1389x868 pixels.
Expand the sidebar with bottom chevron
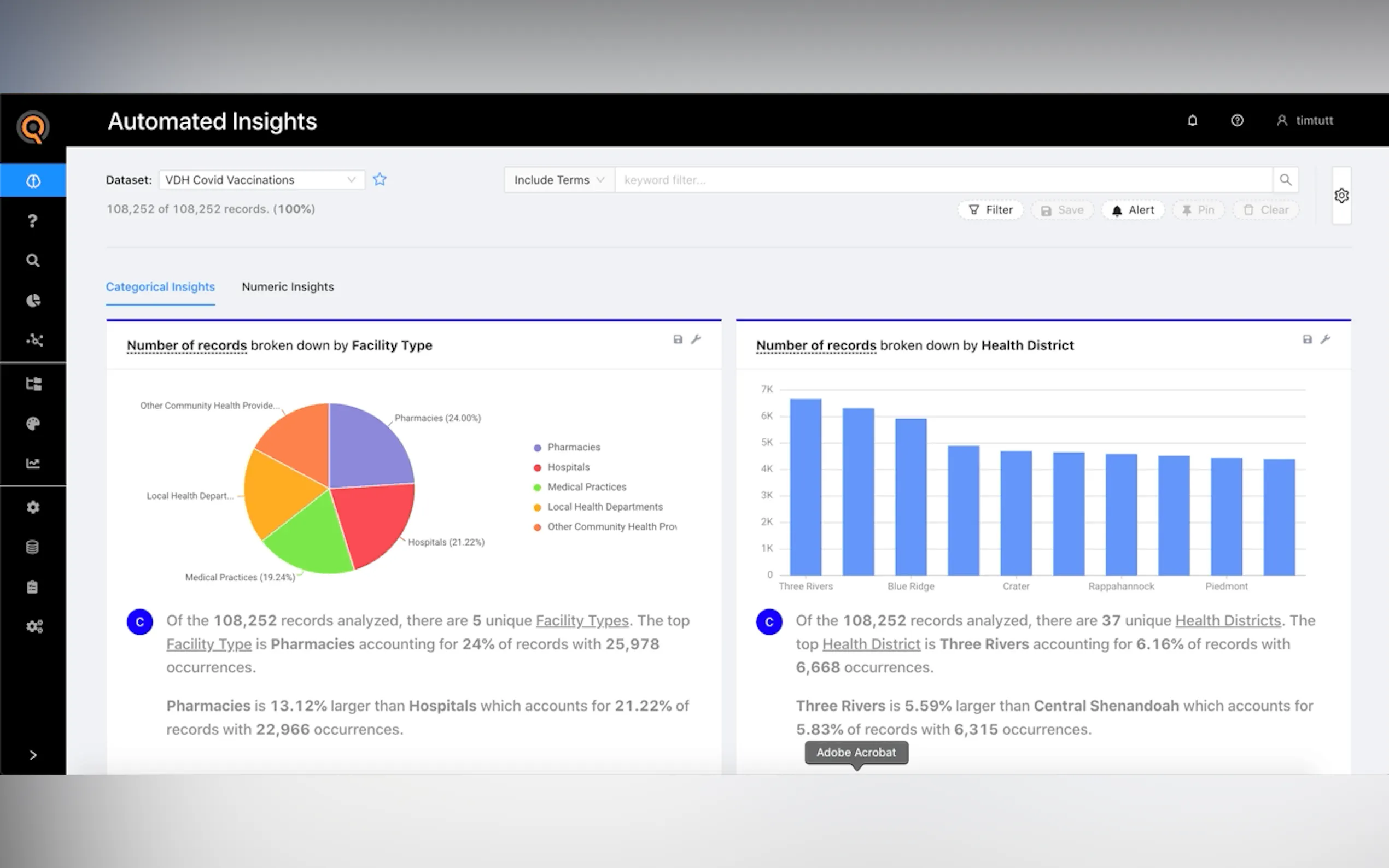33,755
